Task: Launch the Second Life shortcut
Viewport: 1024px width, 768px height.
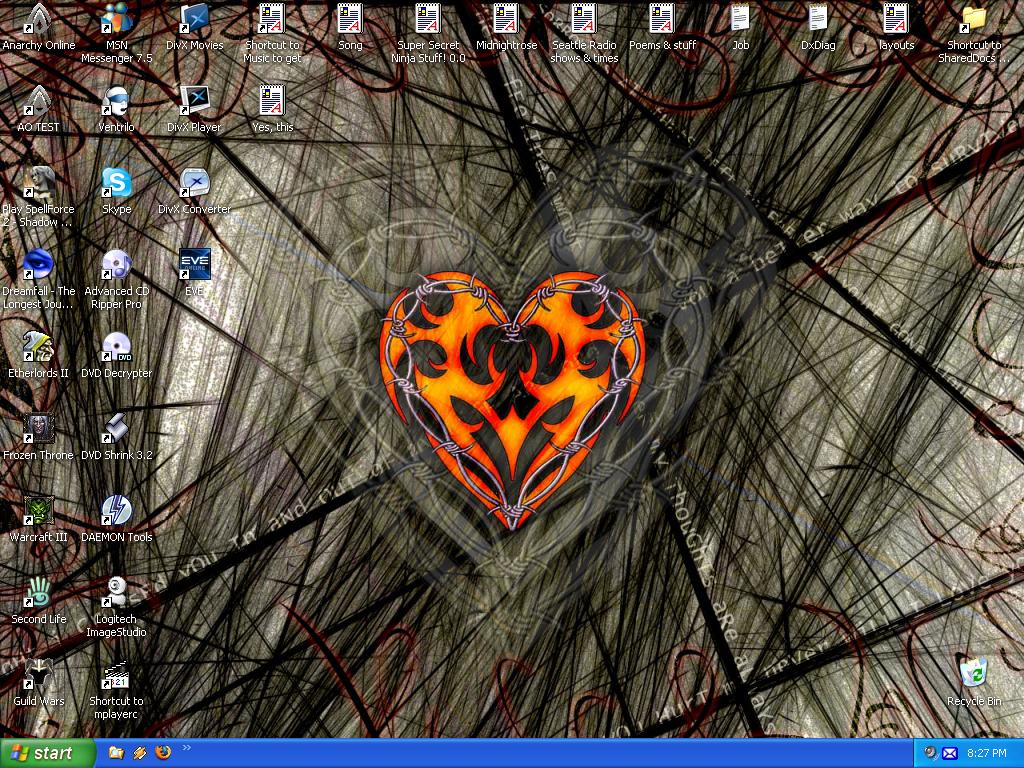Action: tap(38, 593)
